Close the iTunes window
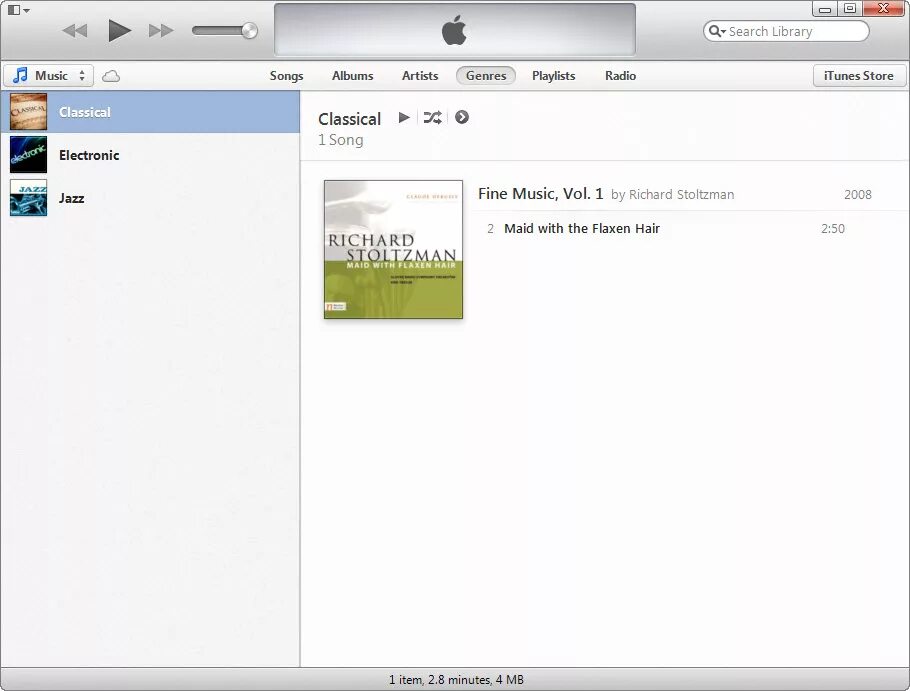This screenshot has width=910, height=691. point(883,9)
